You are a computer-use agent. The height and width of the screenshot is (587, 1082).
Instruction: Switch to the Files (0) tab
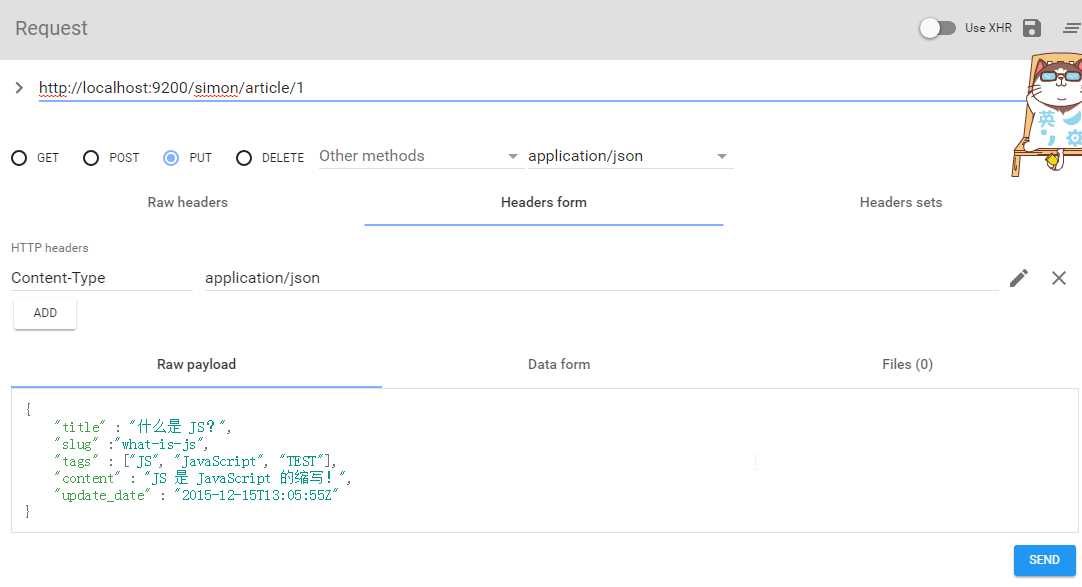point(907,364)
